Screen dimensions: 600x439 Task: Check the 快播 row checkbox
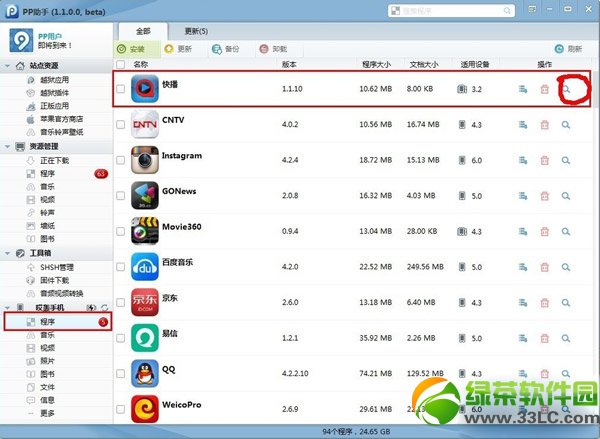[x=121, y=89]
